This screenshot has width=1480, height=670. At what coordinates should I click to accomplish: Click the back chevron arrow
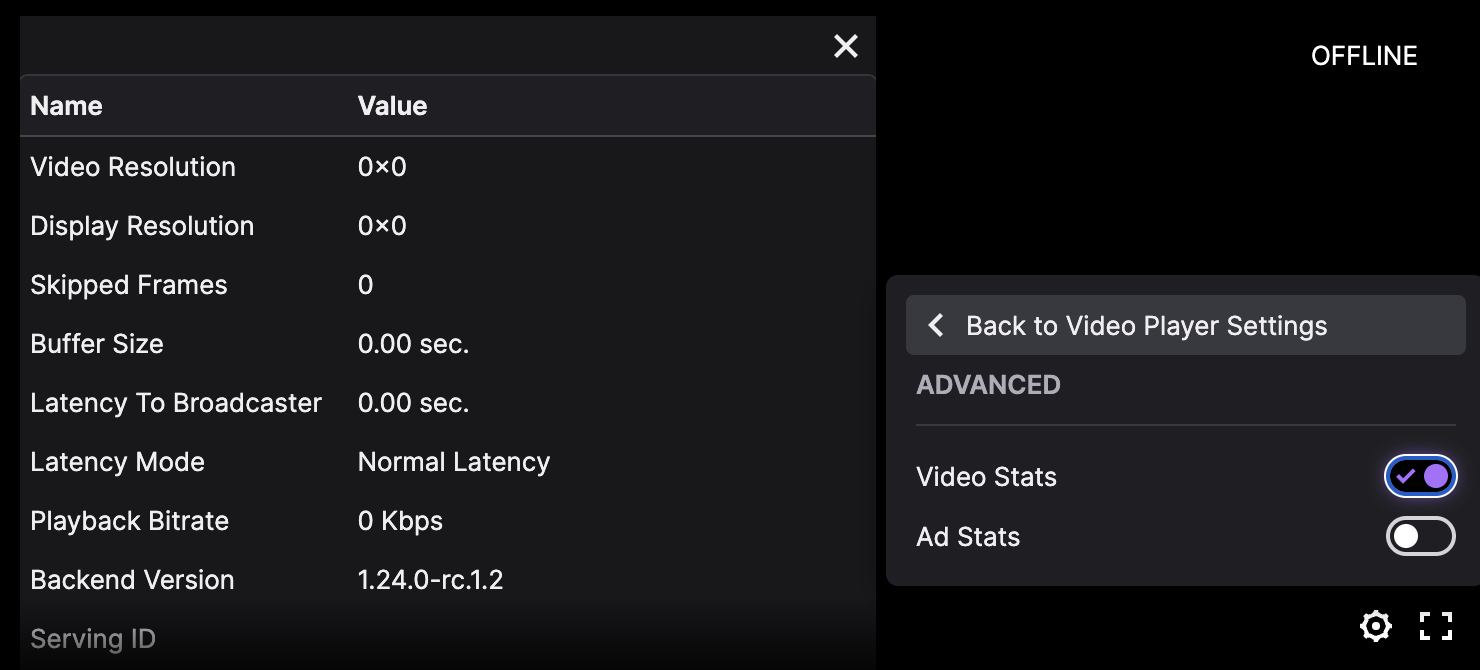(x=936, y=325)
